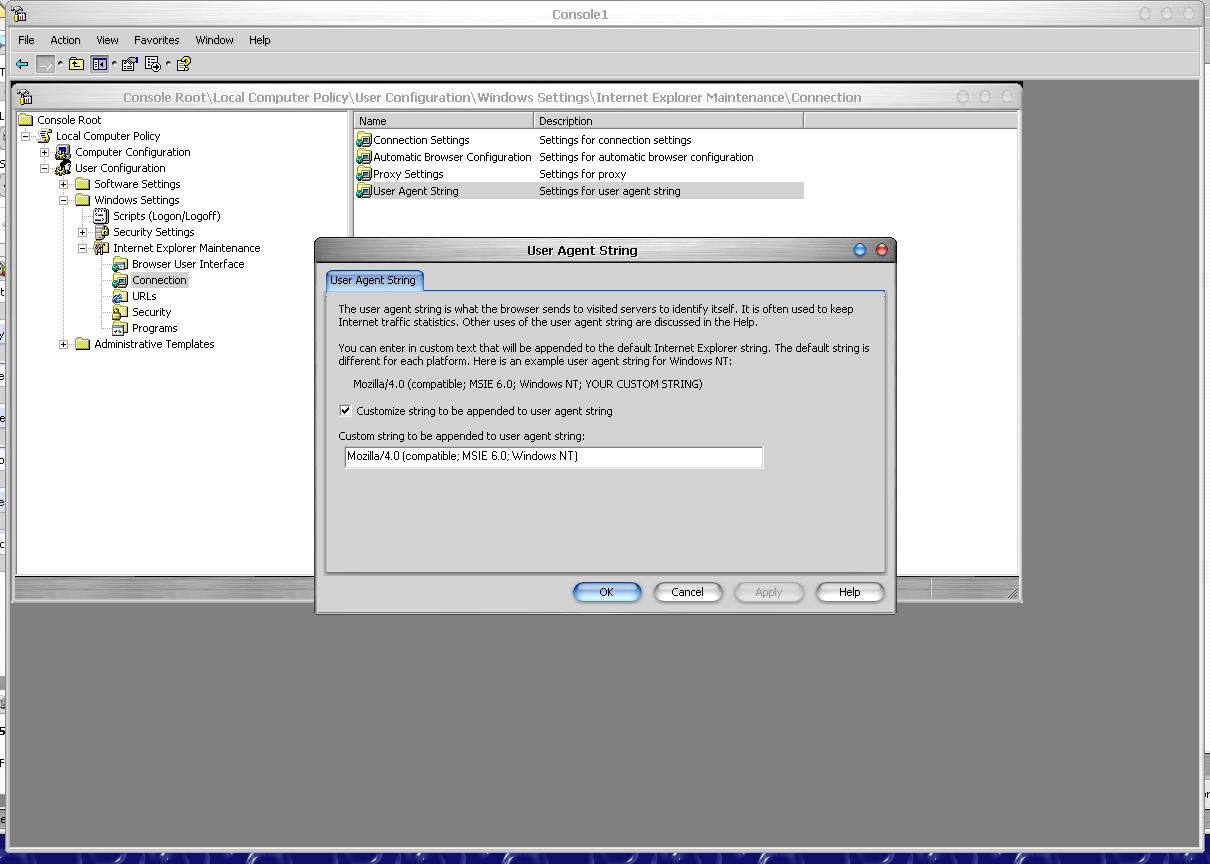Toggle the Show/Hide Console Tree toolbar icon
Viewport: 1210px width, 864px height.
click(99, 64)
